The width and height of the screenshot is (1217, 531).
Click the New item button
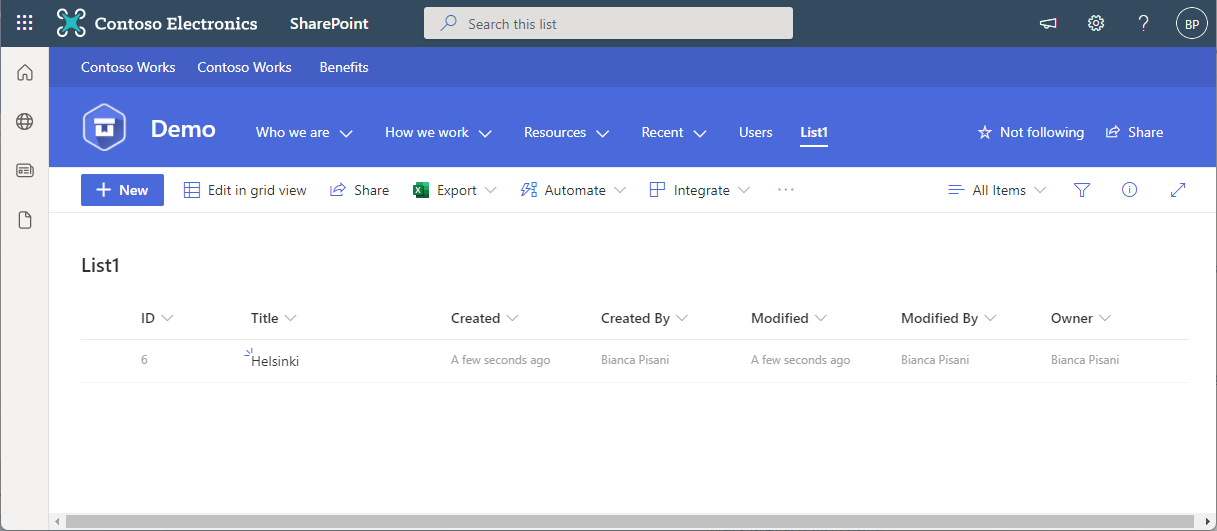(122, 190)
